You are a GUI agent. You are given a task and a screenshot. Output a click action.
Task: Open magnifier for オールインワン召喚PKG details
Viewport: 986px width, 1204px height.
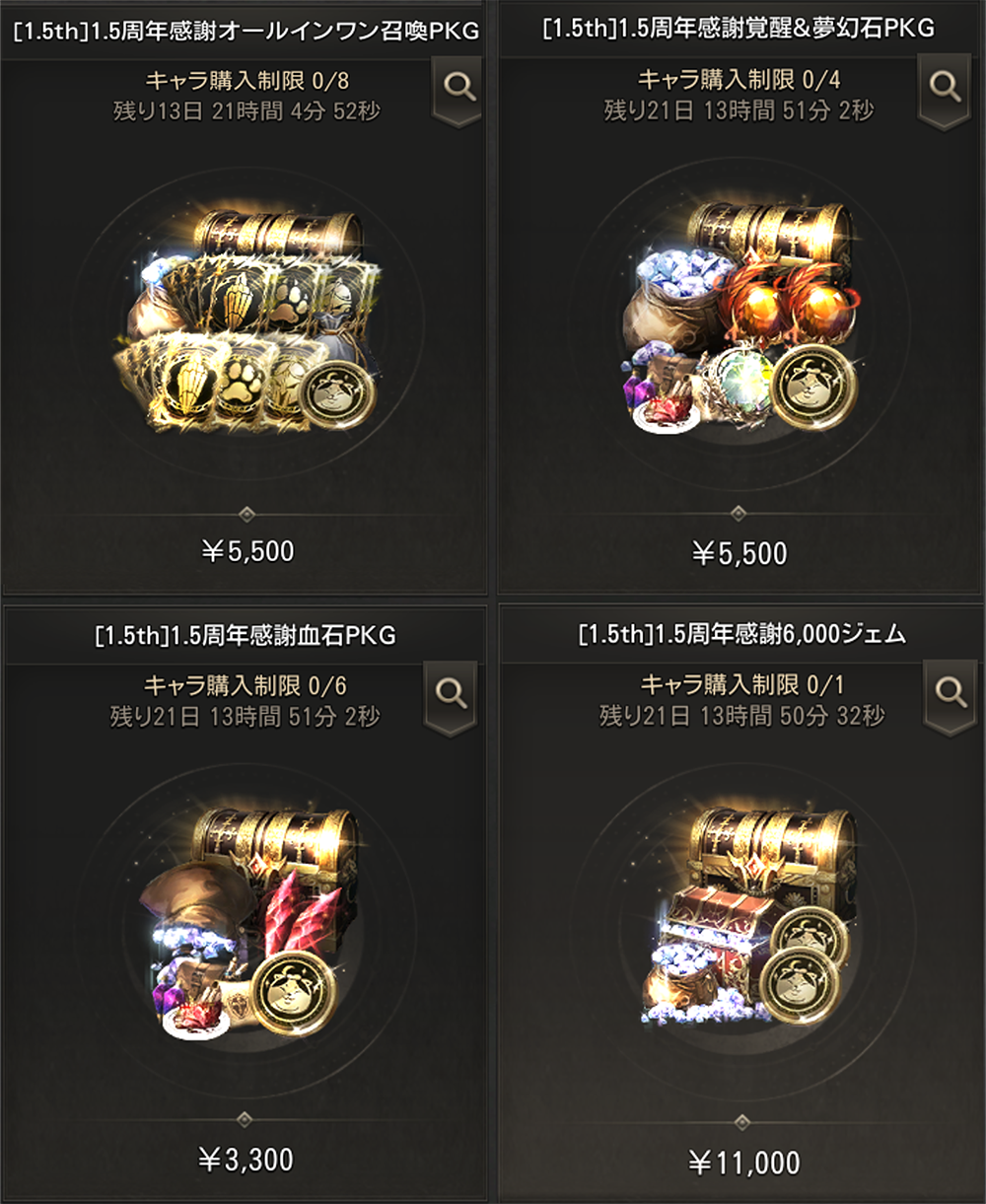[458, 90]
